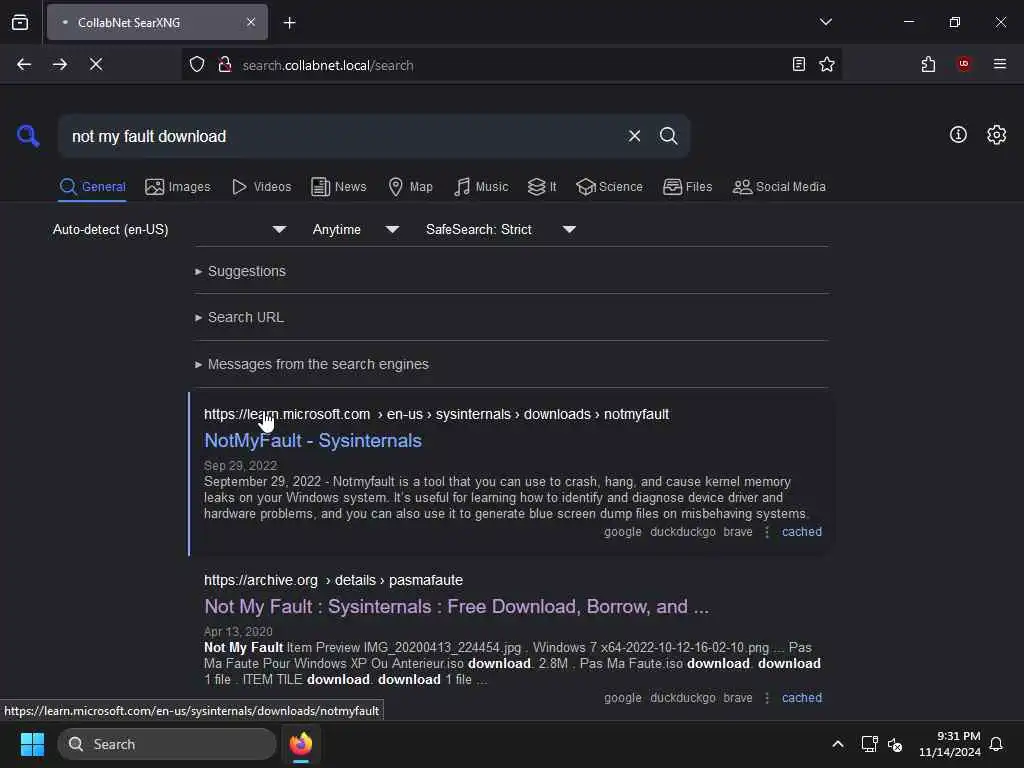
Task: Switch to the Social Media category tab
Action: click(779, 187)
